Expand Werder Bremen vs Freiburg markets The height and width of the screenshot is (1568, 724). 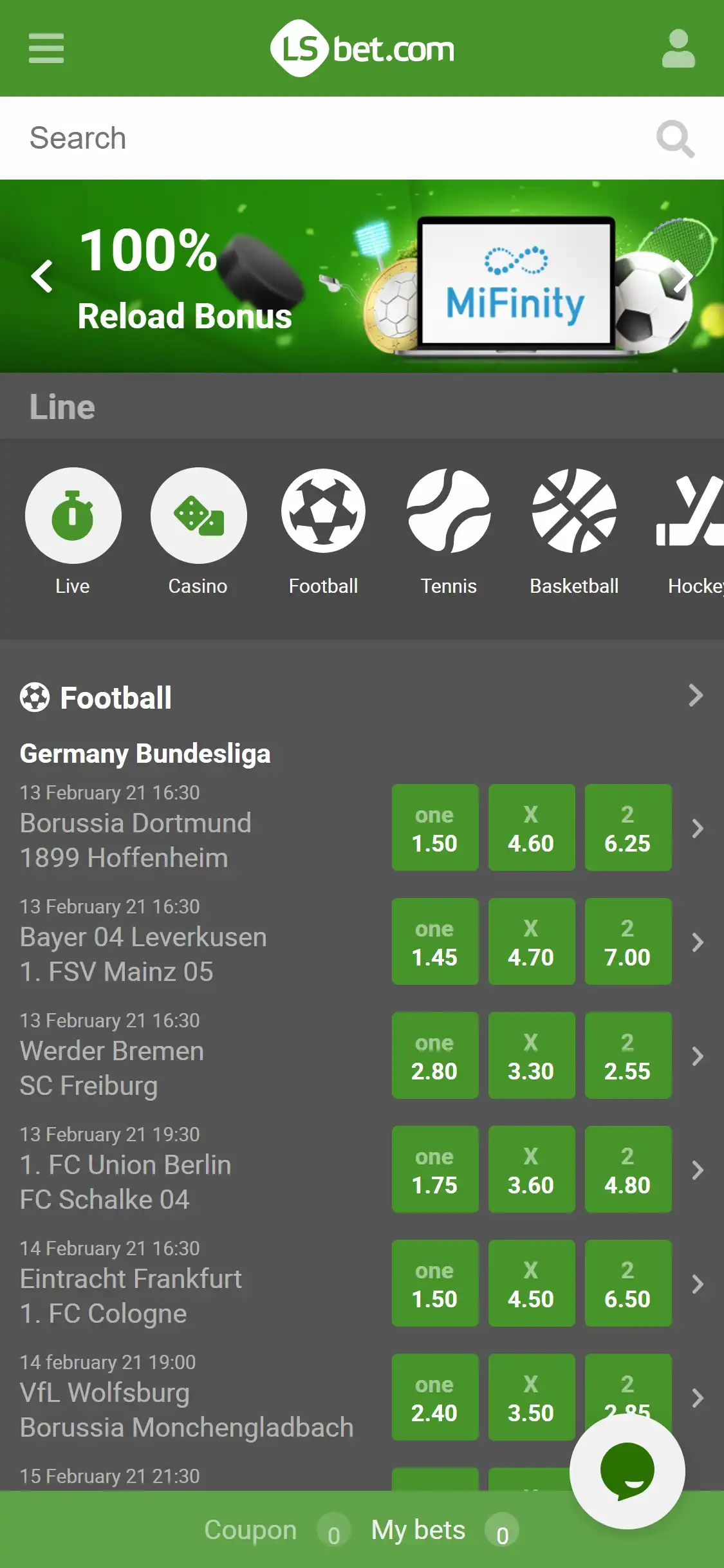[x=697, y=1056]
